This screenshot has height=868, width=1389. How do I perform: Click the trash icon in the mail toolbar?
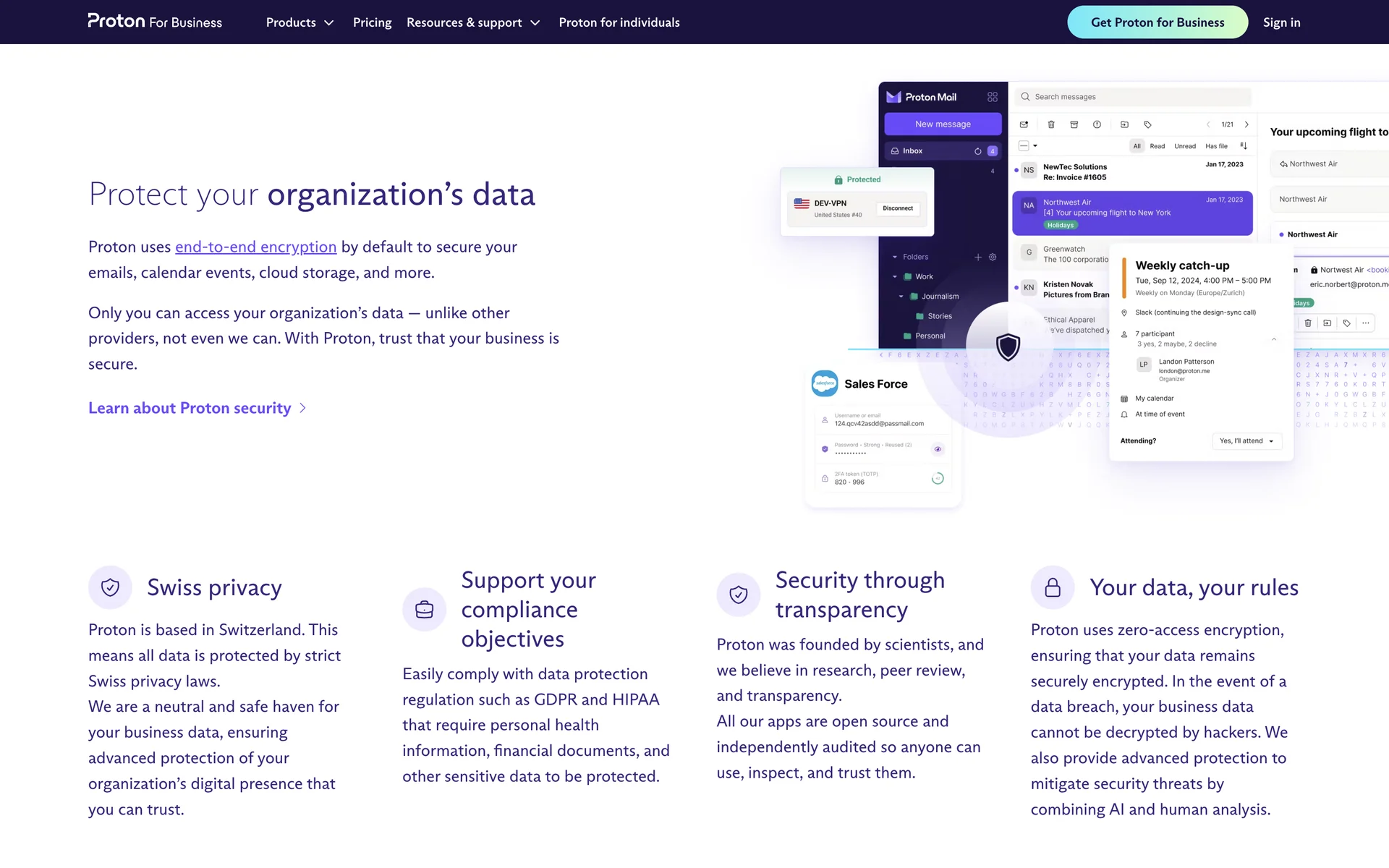[1051, 124]
